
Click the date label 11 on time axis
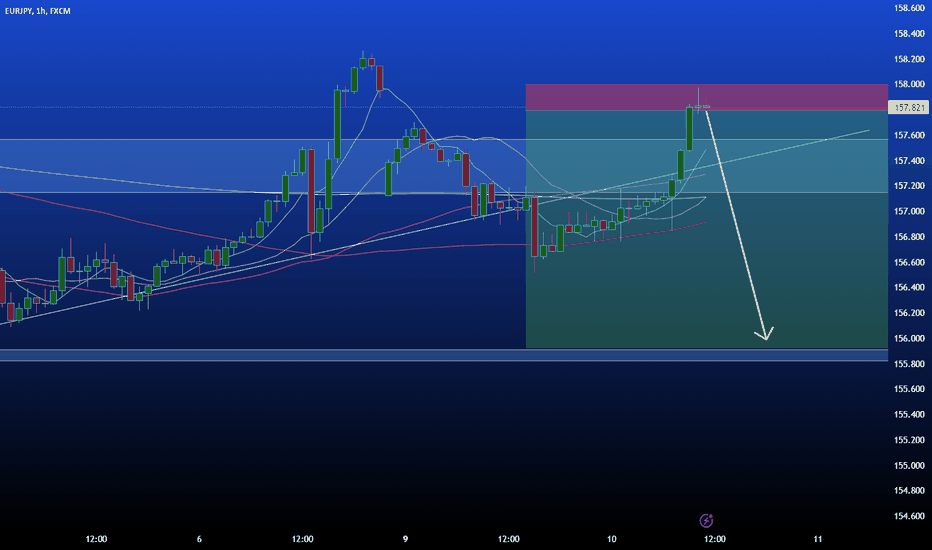(x=818, y=539)
